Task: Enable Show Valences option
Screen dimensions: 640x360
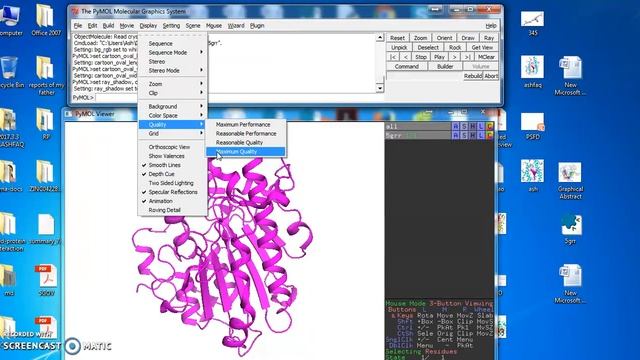Action: pyautogui.click(x=167, y=156)
